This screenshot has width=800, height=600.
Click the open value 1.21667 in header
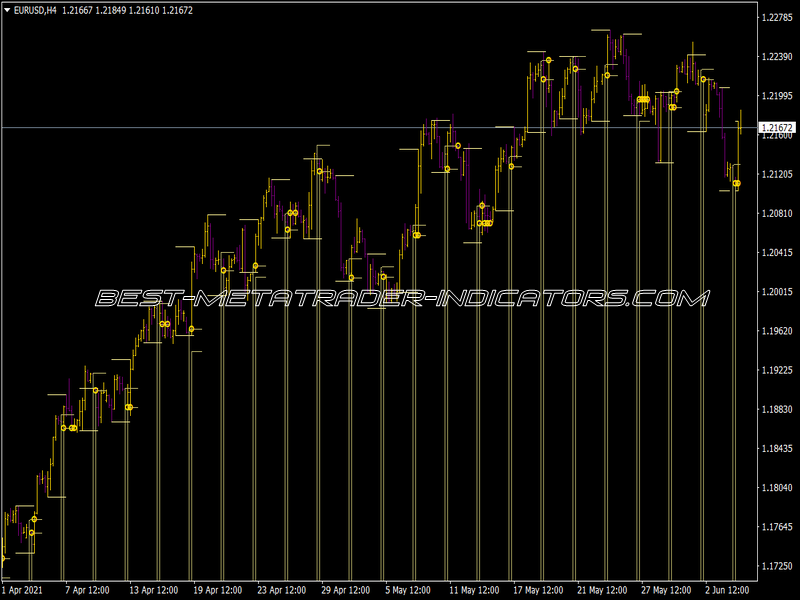point(78,10)
